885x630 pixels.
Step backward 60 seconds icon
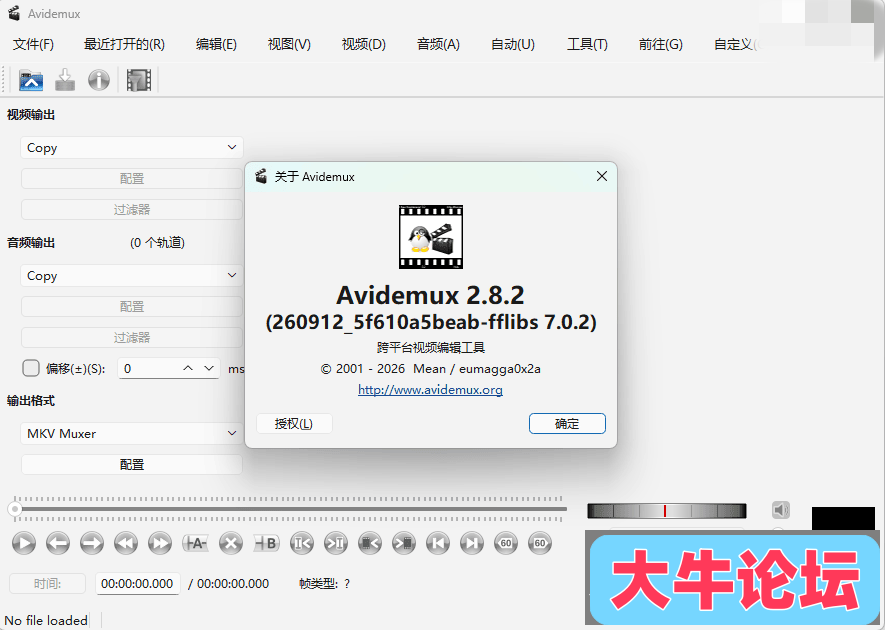tap(506, 543)
